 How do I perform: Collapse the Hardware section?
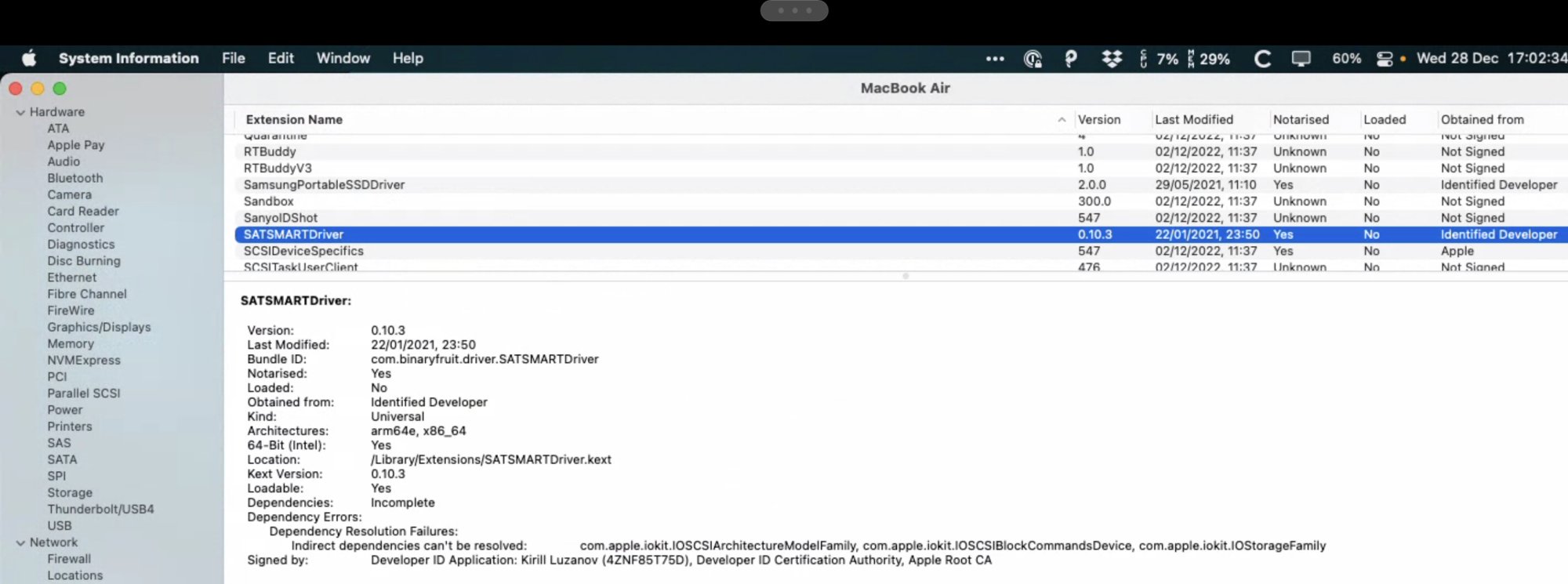[x=20, y=112]
